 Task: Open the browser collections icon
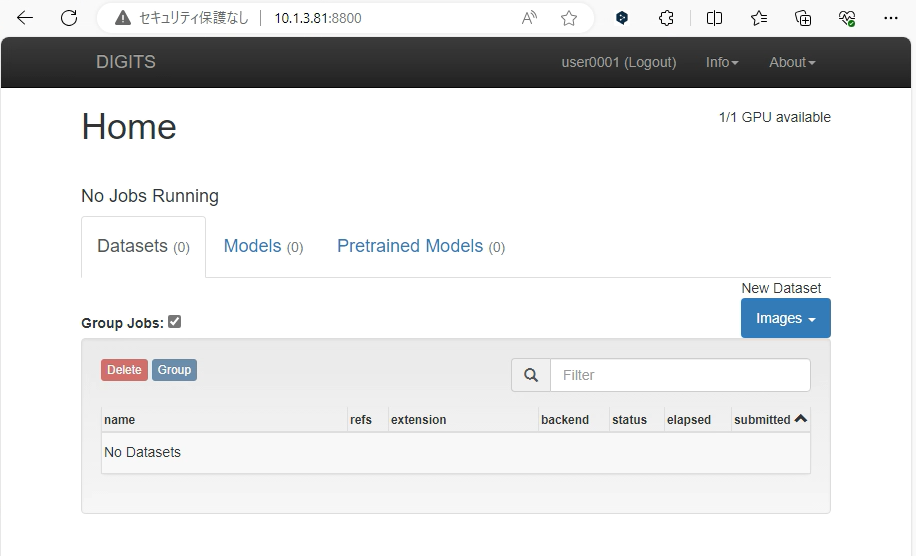[803, 18]
